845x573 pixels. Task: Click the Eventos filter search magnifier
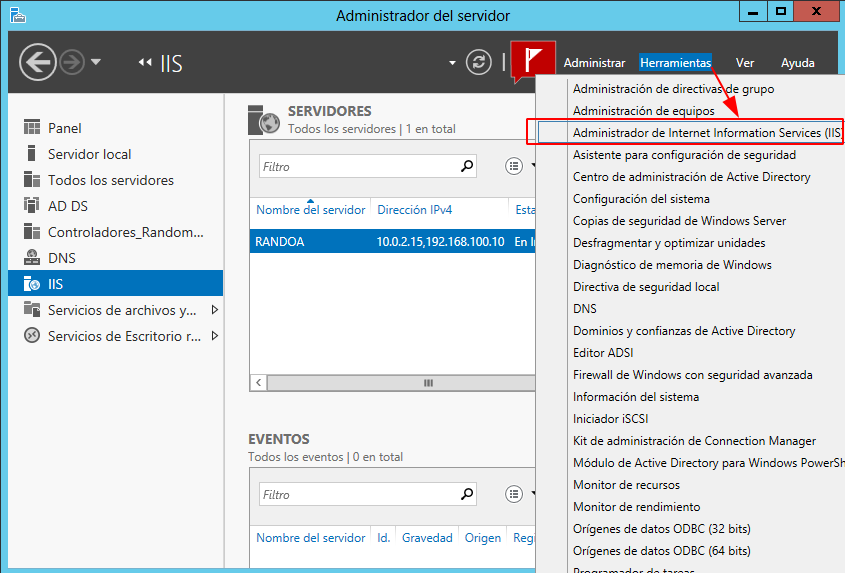pos(467,494)
